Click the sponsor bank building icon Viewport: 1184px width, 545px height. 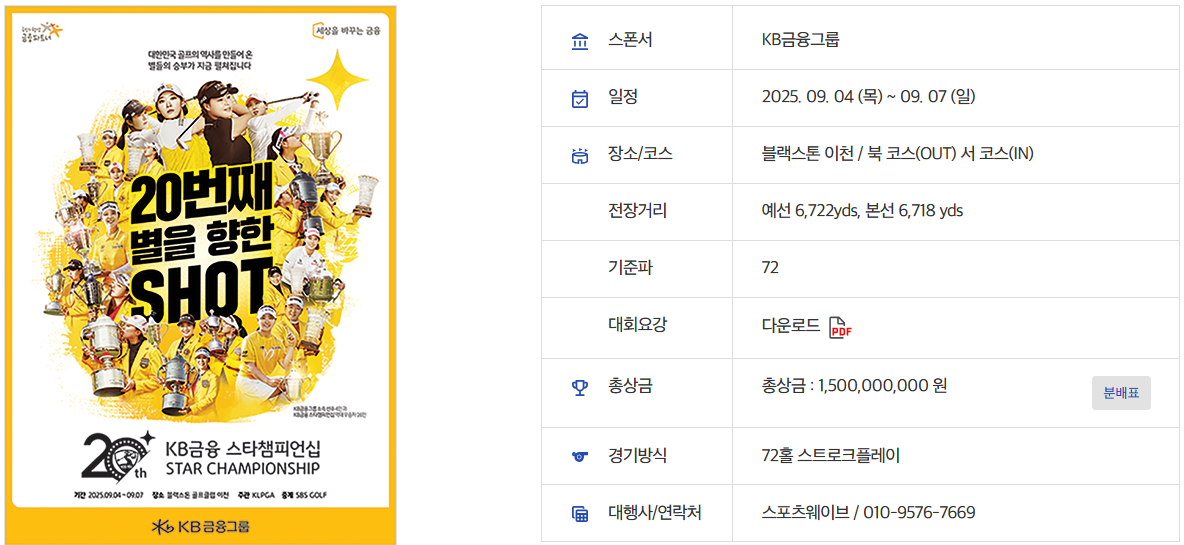579,42
